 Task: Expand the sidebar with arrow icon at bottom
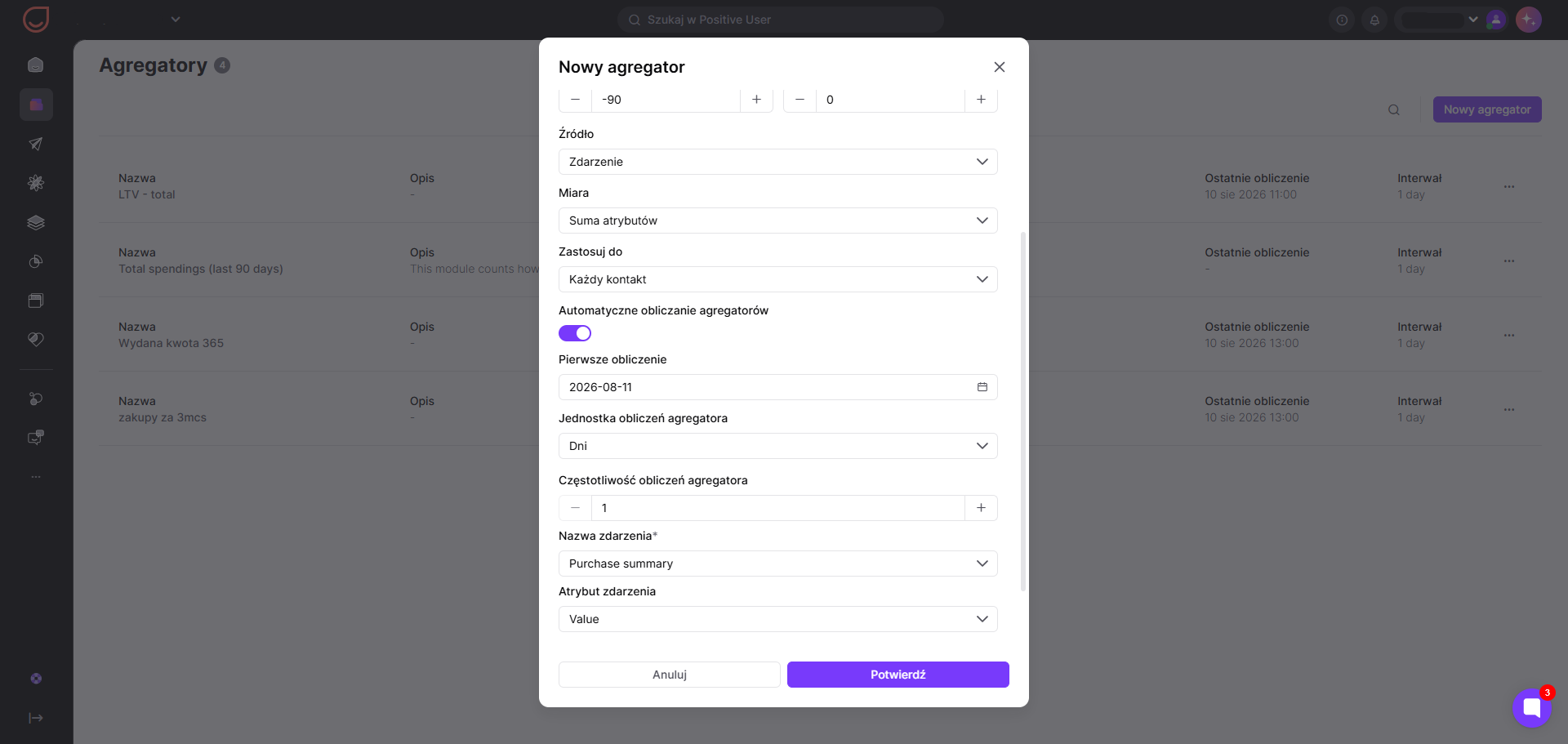click(x=36, y=718)
